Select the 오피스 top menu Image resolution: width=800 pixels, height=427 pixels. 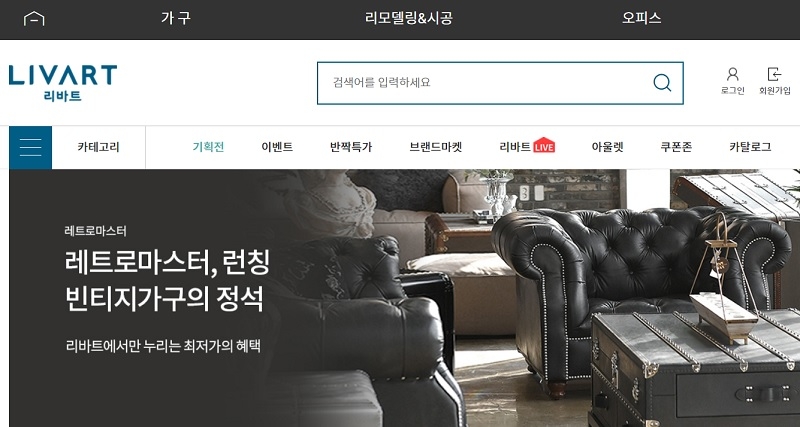641,18
